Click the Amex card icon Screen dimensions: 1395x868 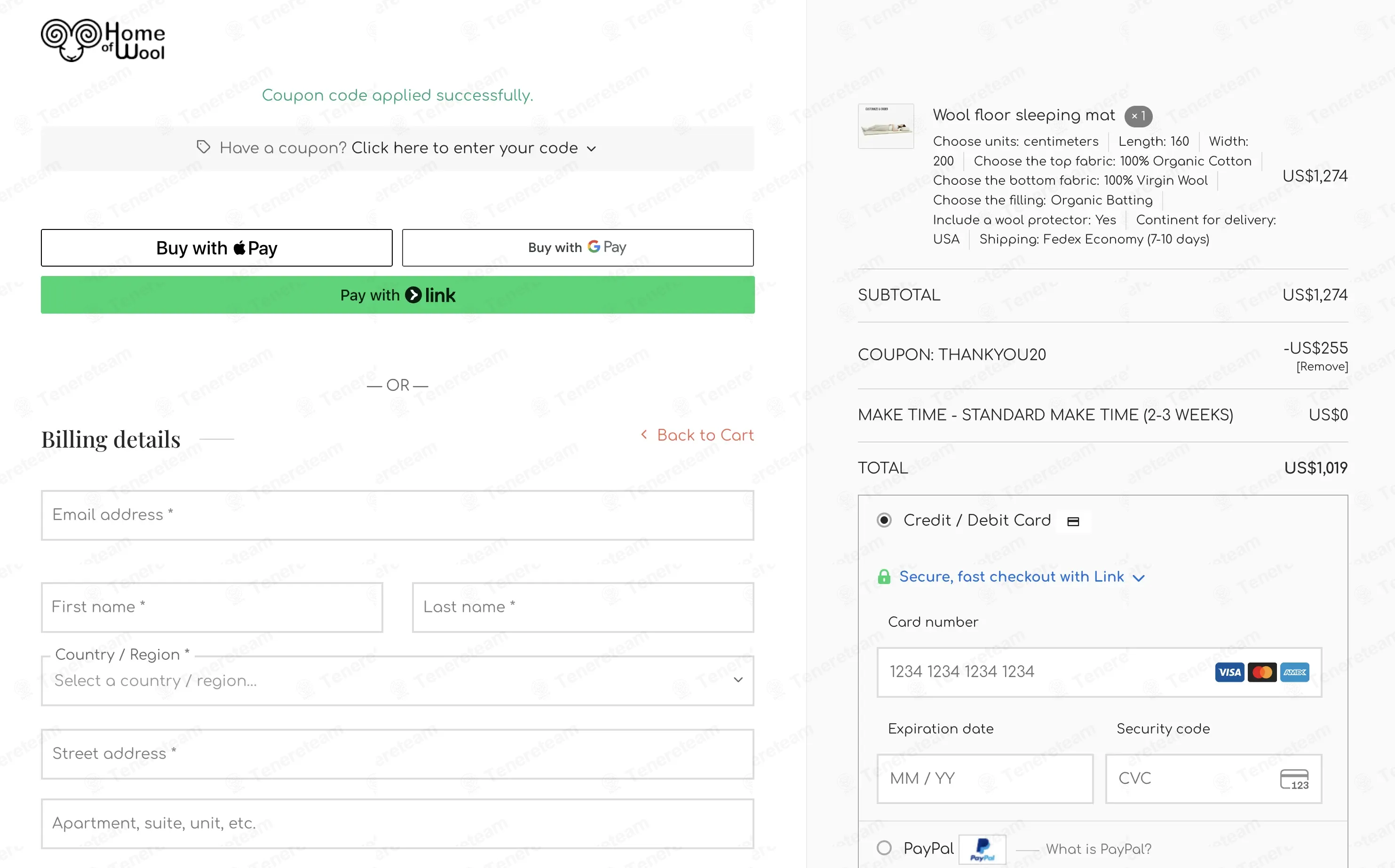[1294, 672]
